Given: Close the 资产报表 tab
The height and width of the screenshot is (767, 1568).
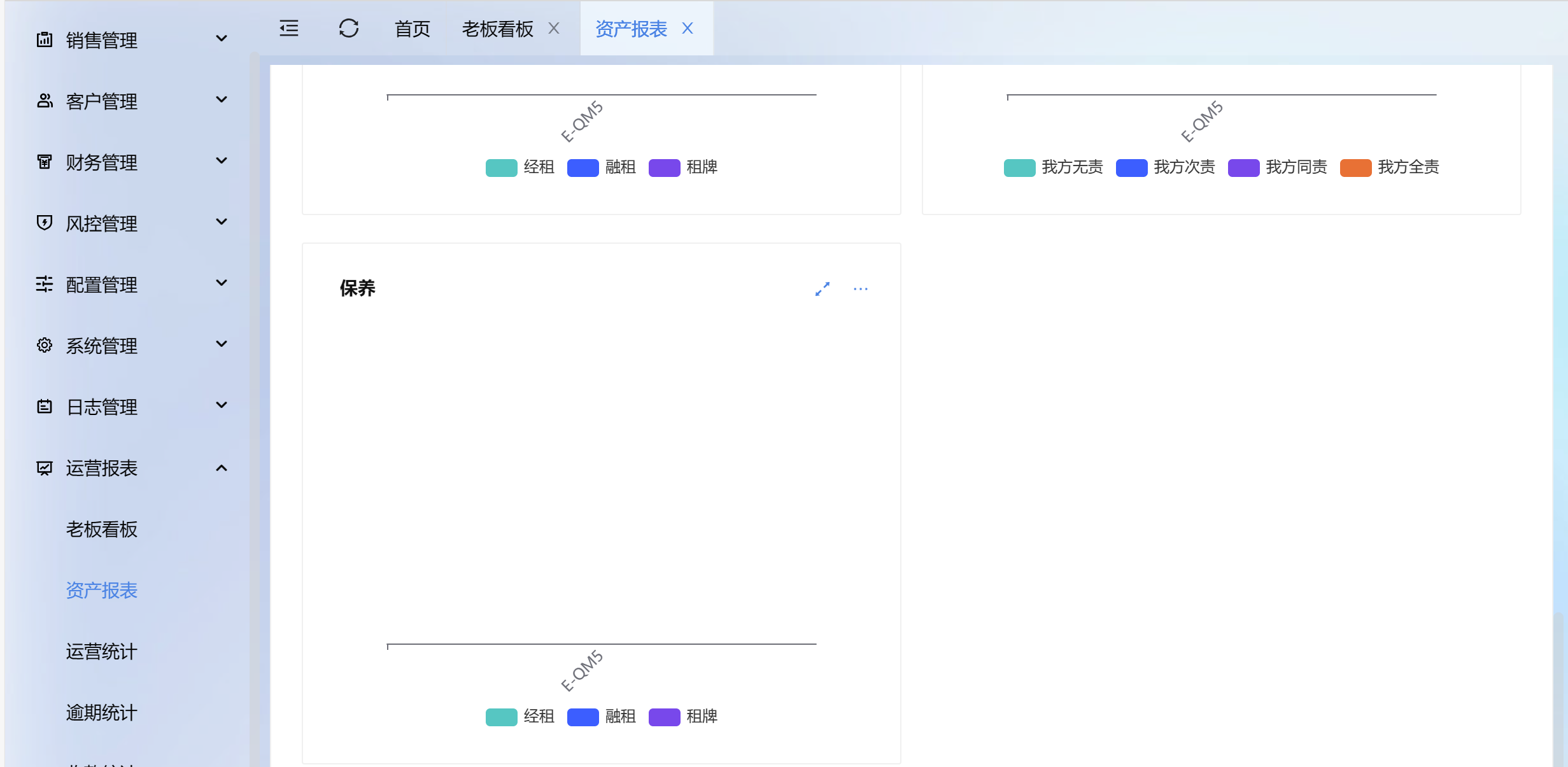Looking at the screenshot, I should coord(688,29).
